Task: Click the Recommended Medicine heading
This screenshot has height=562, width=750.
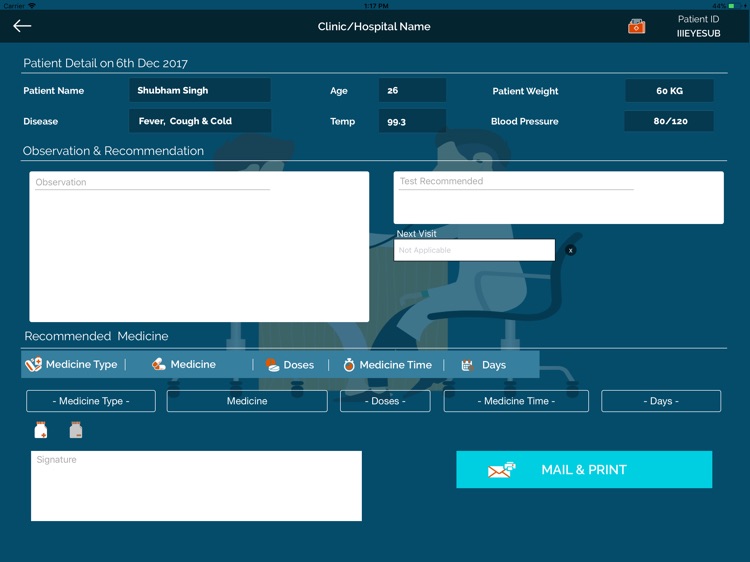Action: tap(96, 336)
